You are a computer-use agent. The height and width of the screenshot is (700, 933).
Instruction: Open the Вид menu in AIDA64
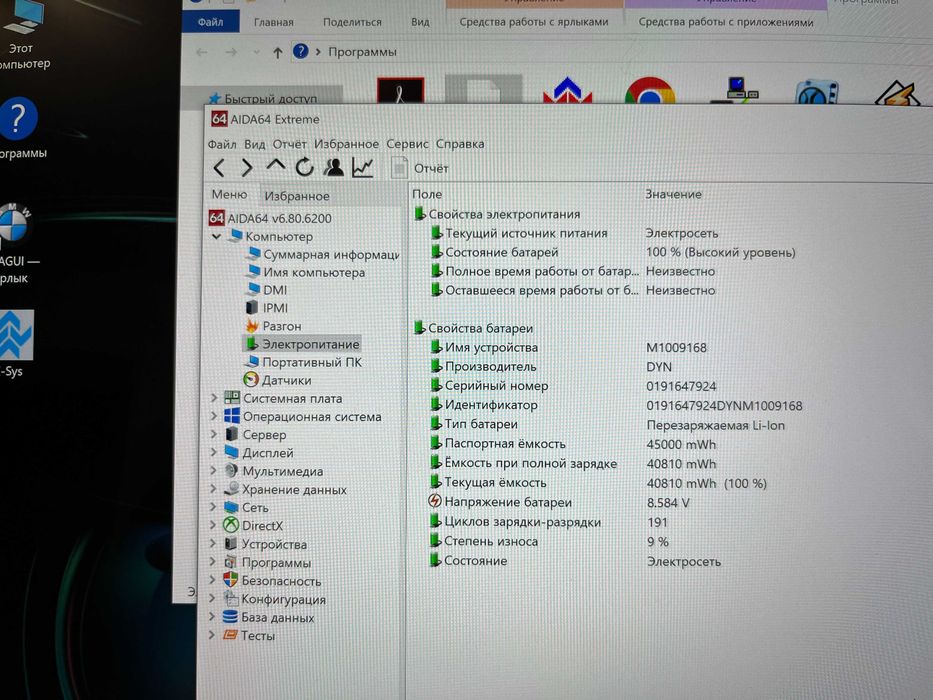click(255, 144)
